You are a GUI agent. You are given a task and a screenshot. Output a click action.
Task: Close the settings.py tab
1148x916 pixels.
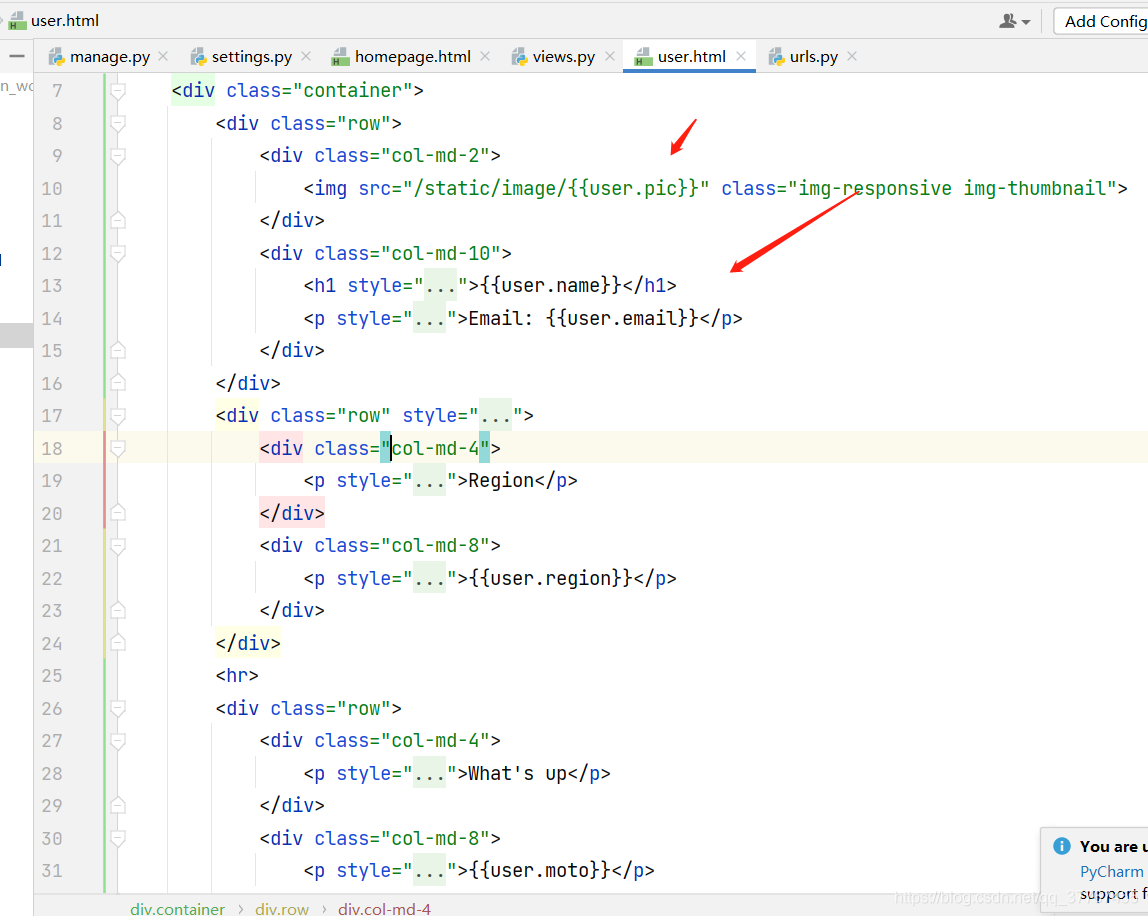(x=306, y=56)
